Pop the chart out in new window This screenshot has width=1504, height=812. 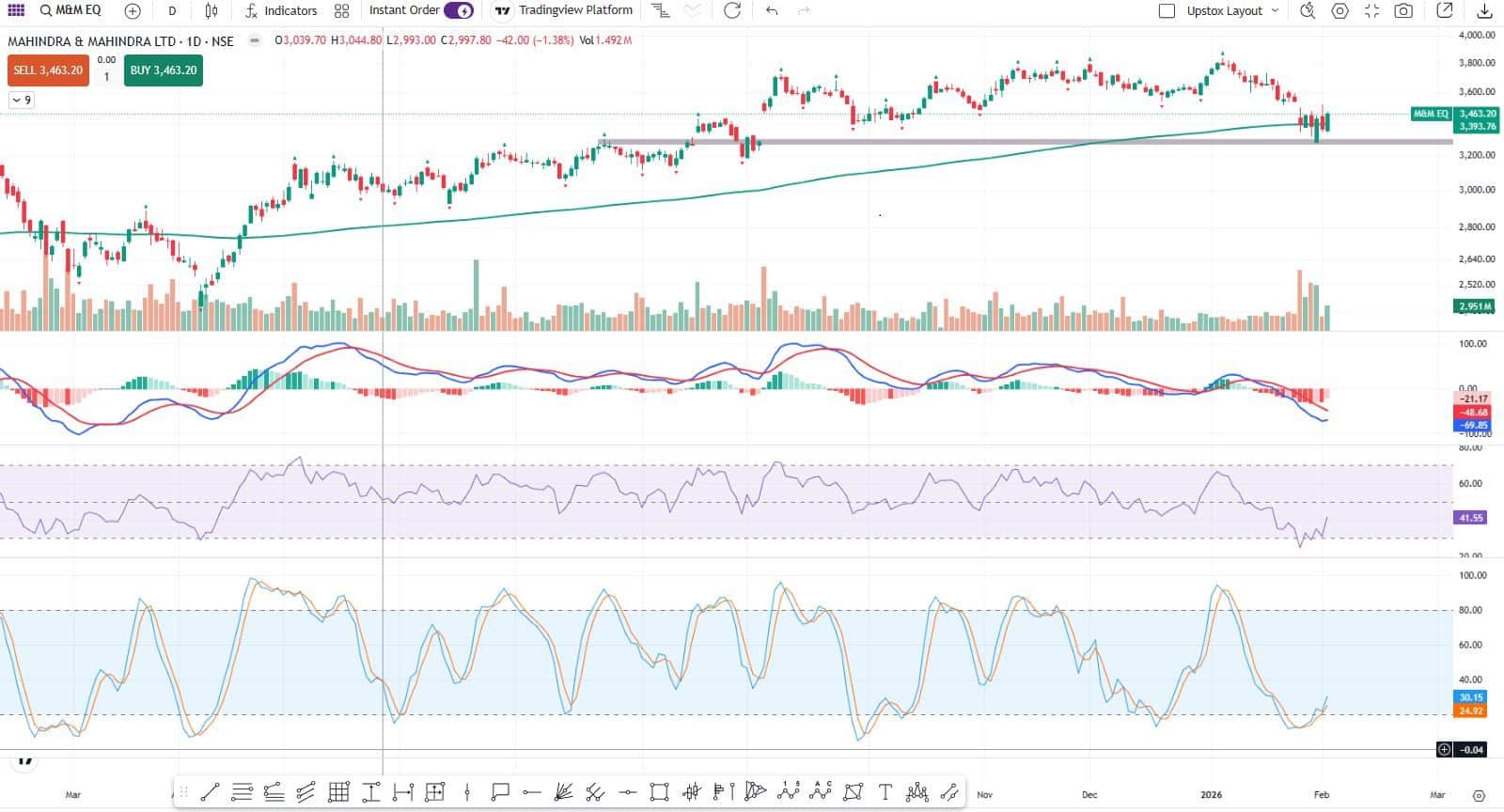point(1445,11)
